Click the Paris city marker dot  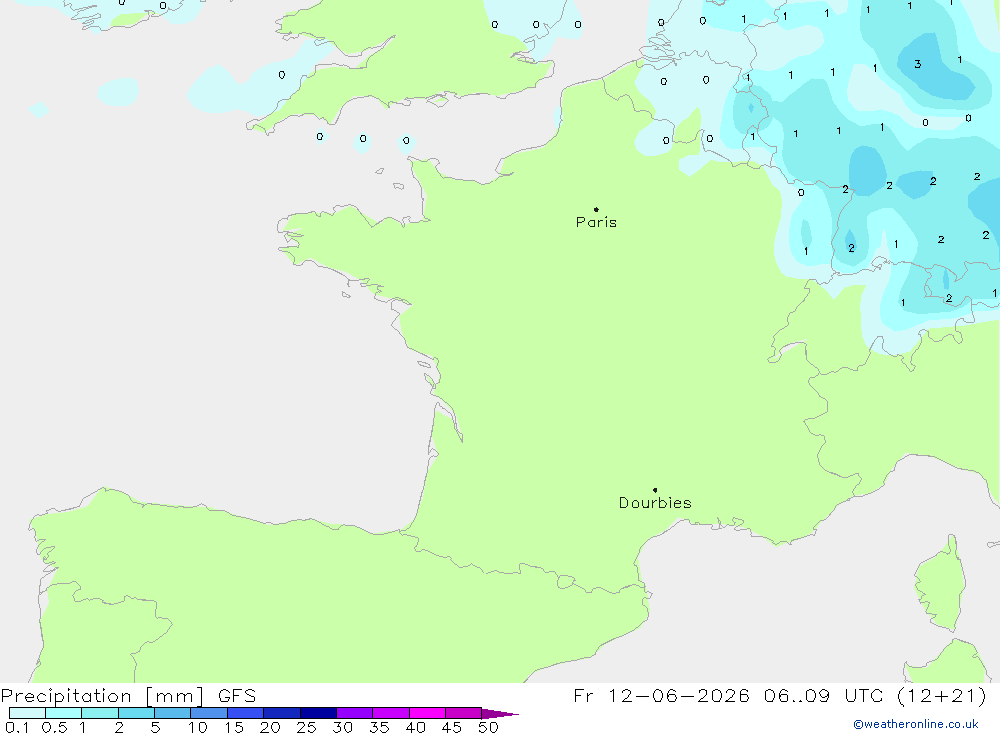point(596,209)
